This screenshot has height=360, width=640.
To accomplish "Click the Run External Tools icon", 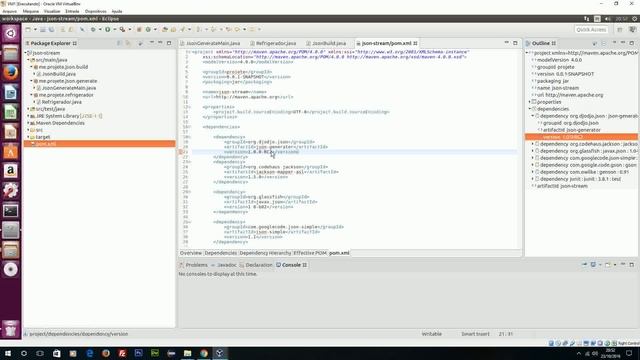I will click(x=122, y=29).
